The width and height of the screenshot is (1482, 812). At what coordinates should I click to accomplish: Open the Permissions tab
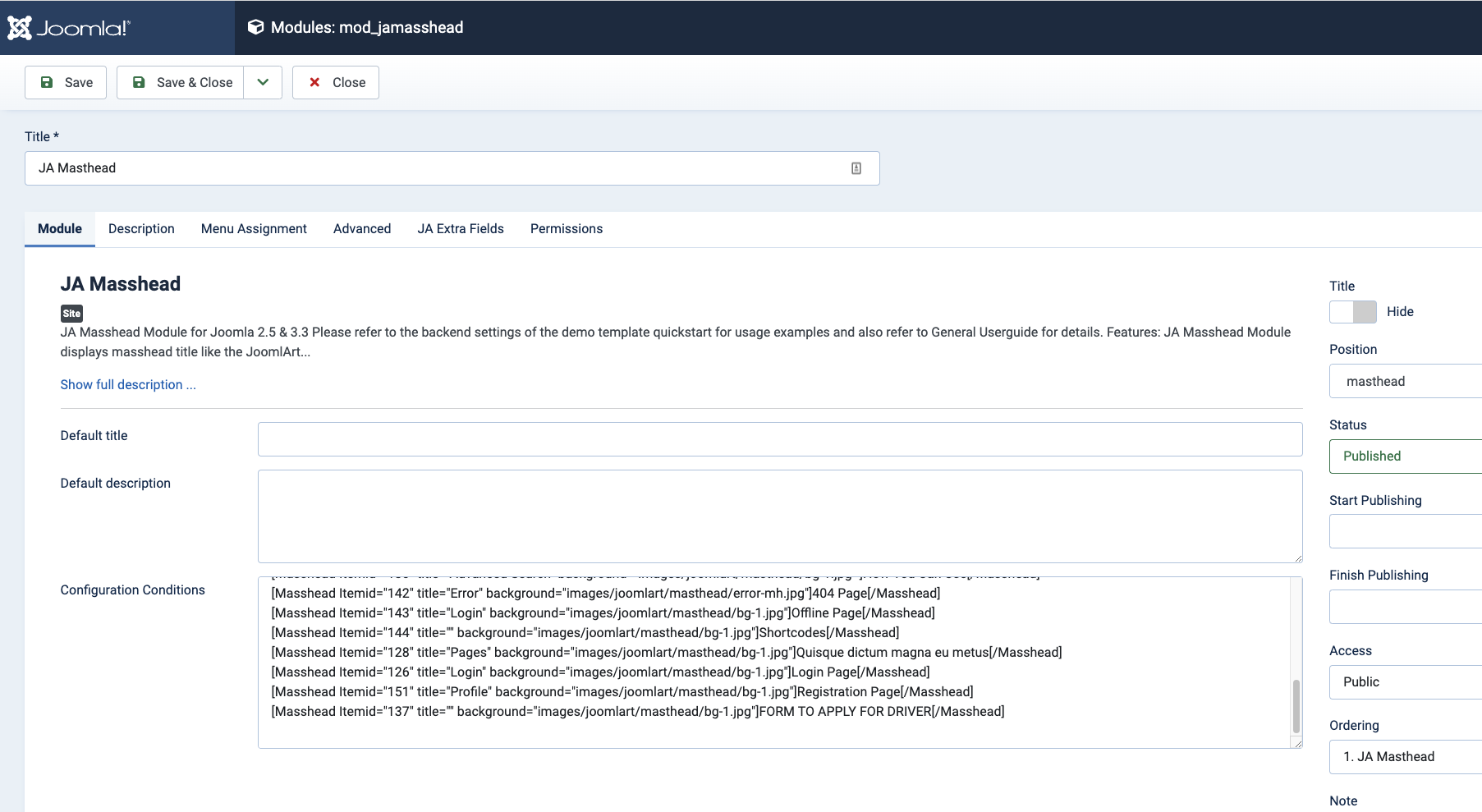point(567,229)
